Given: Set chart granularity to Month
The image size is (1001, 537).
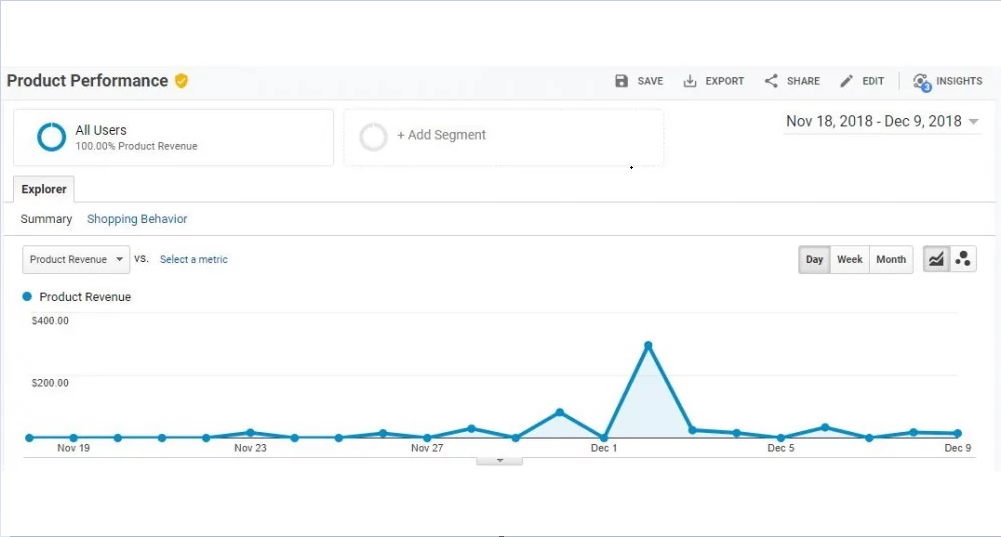Looking at the screenshot, I should 891,259.
